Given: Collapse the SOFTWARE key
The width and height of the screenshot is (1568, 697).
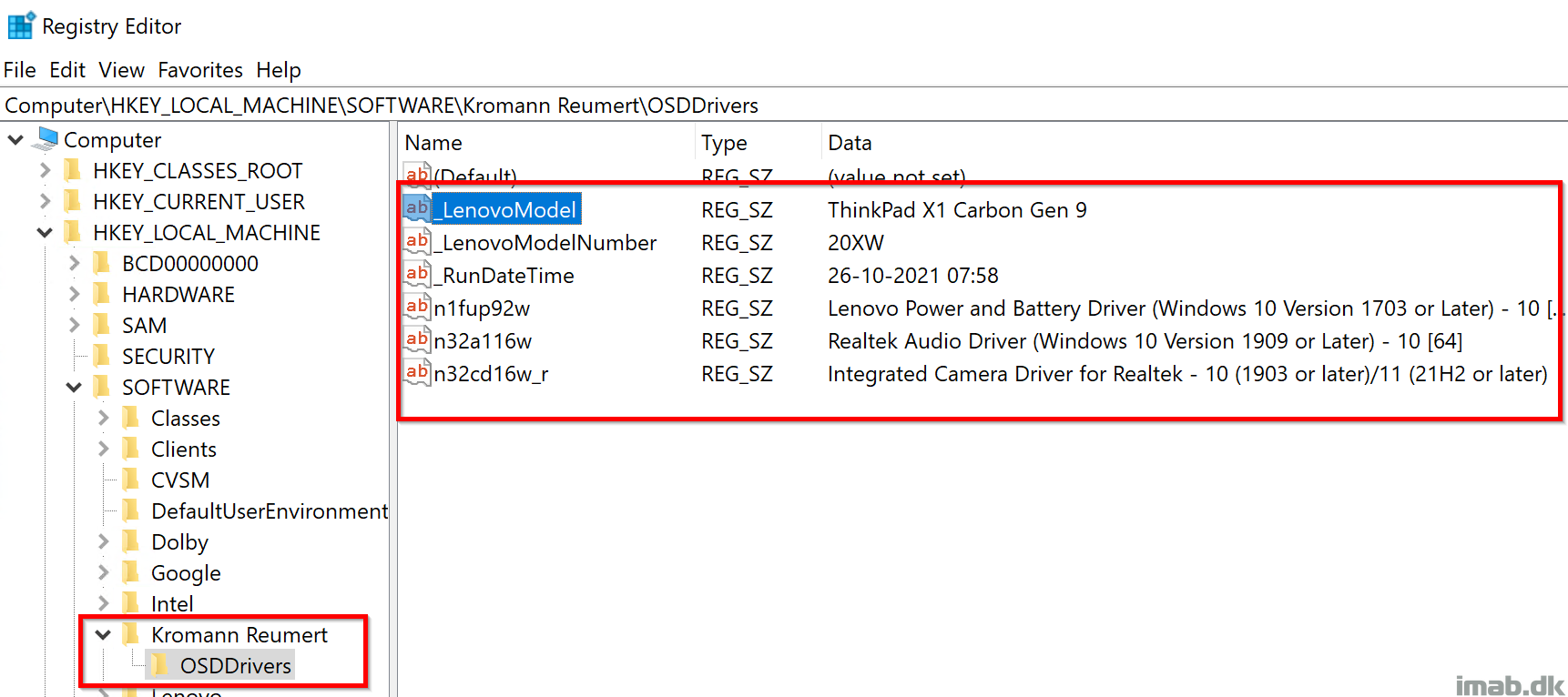Looking at the screenshot, I should [x=74, y=388].
